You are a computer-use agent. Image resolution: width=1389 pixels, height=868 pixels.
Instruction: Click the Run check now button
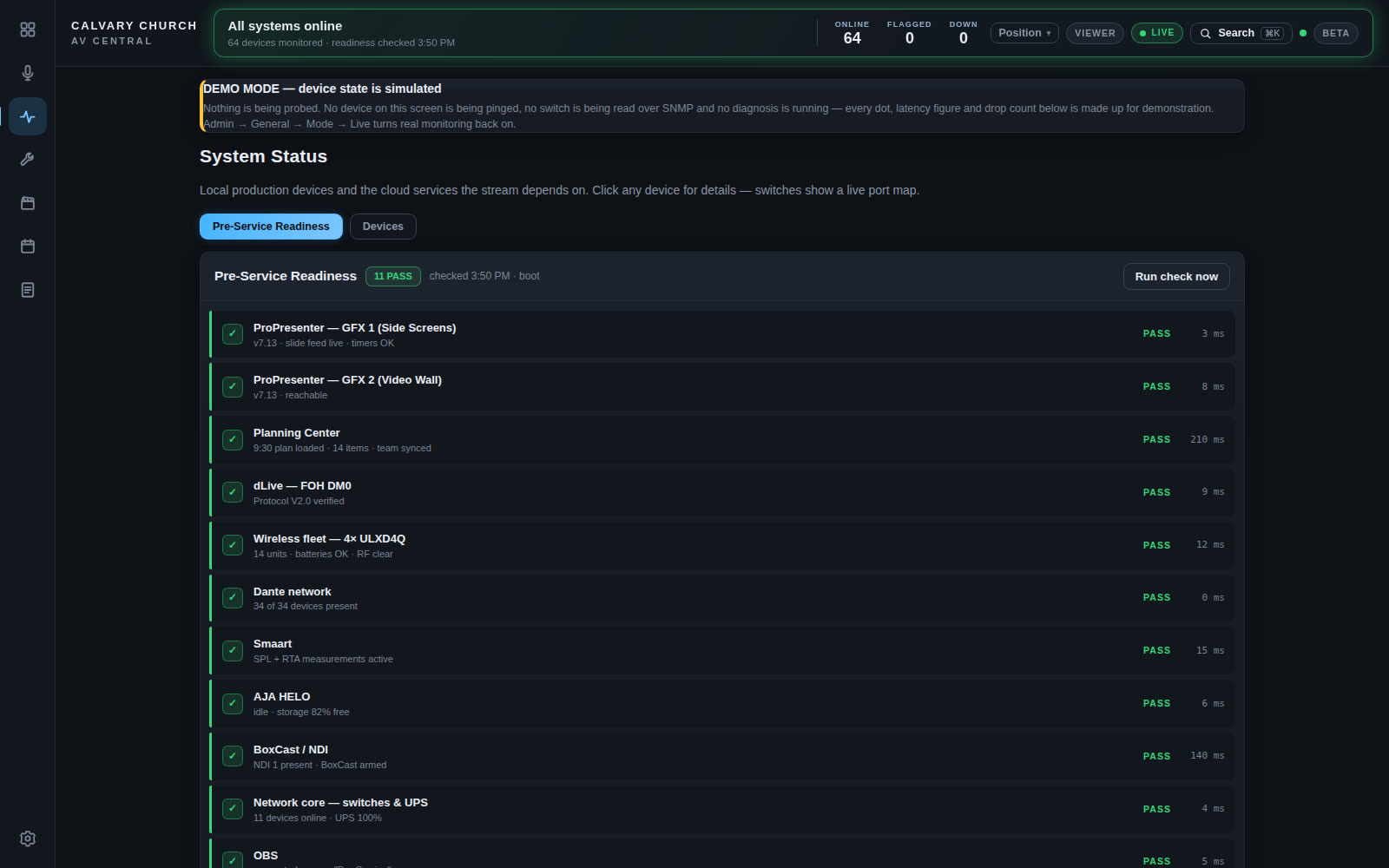coord(1176,277)
